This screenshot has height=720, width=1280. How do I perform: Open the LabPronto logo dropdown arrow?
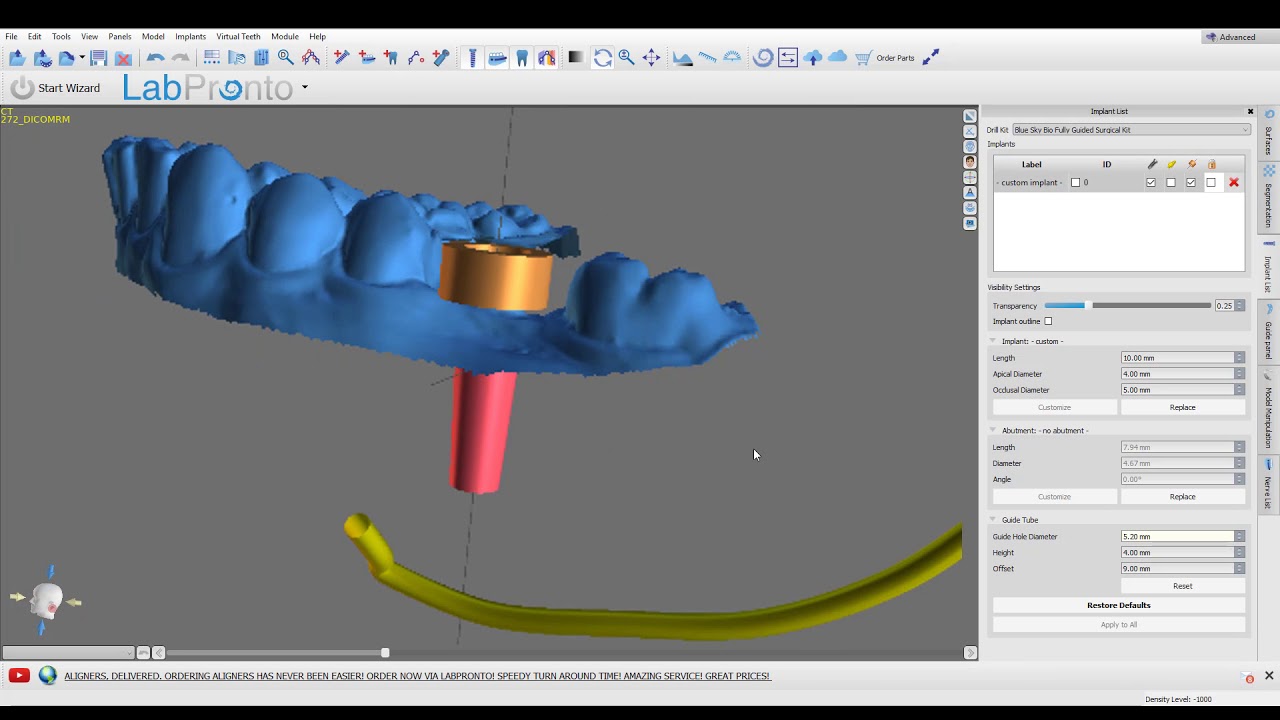(304, 88)
